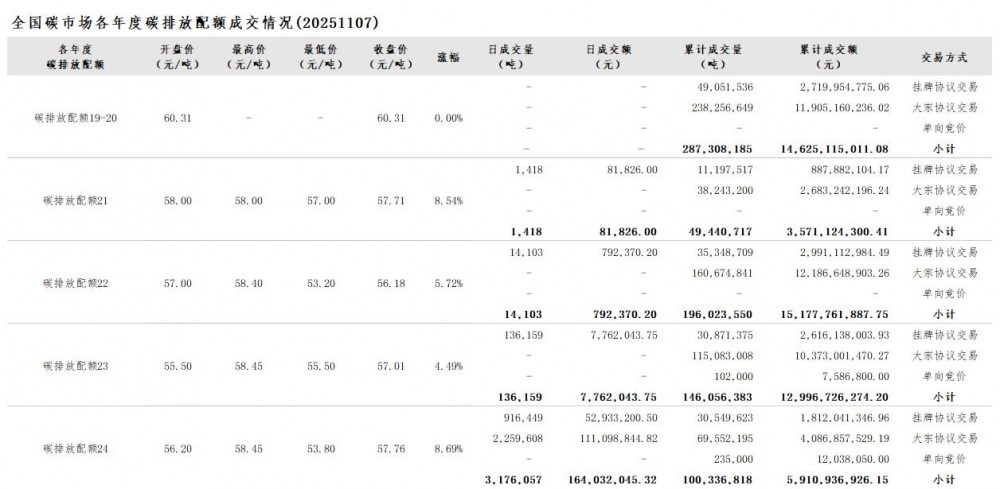The width and height of the screenshot is (1000, 489).
Task: Select the 碳排放配额24 row label
Action: tap(75, 449)
